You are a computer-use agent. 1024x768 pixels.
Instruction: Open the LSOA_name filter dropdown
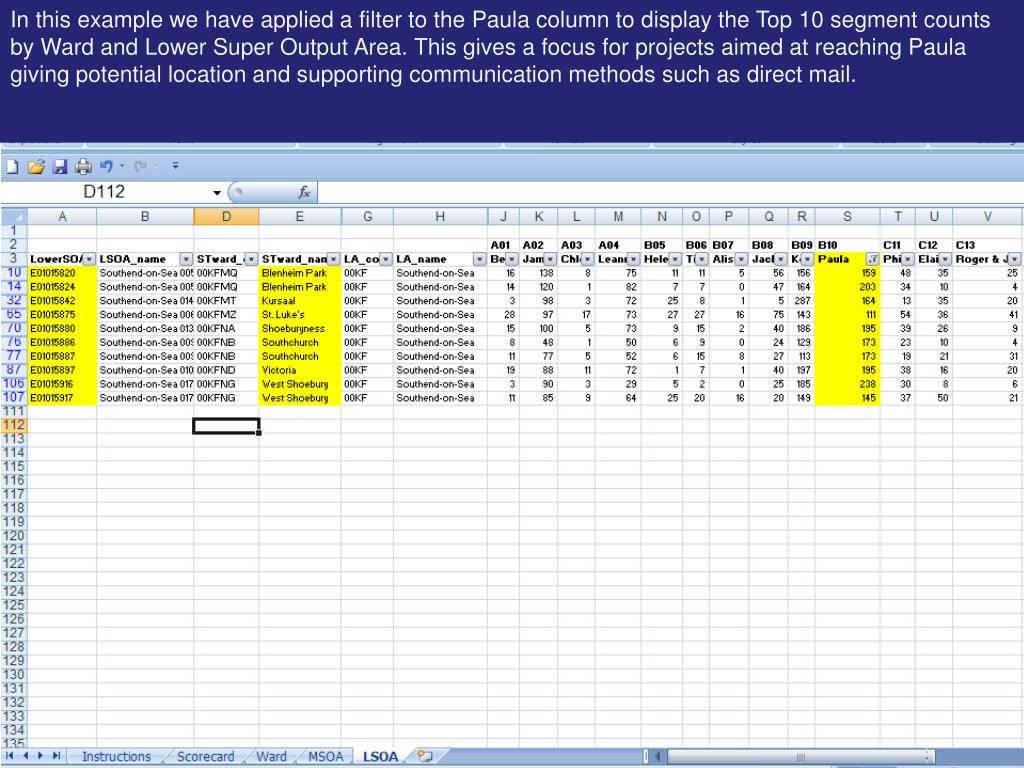tap(186, 259)
